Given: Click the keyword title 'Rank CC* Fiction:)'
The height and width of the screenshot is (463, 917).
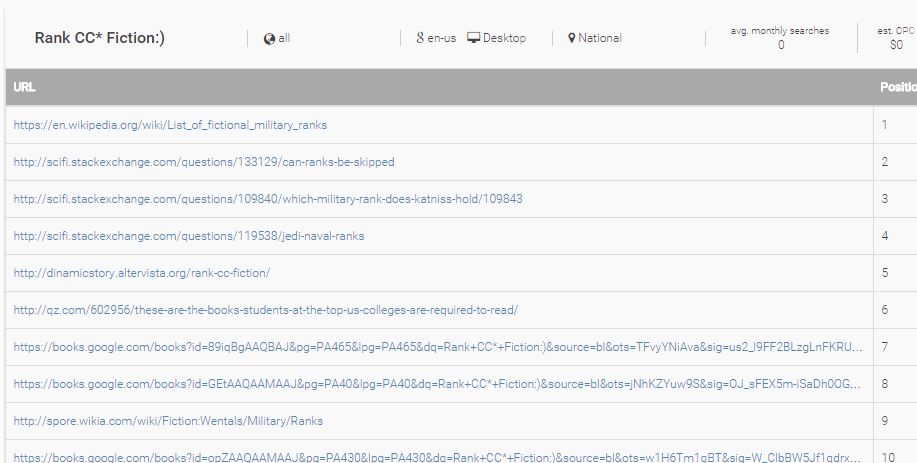Looking at the screenshot, I should tap(100, 38).
